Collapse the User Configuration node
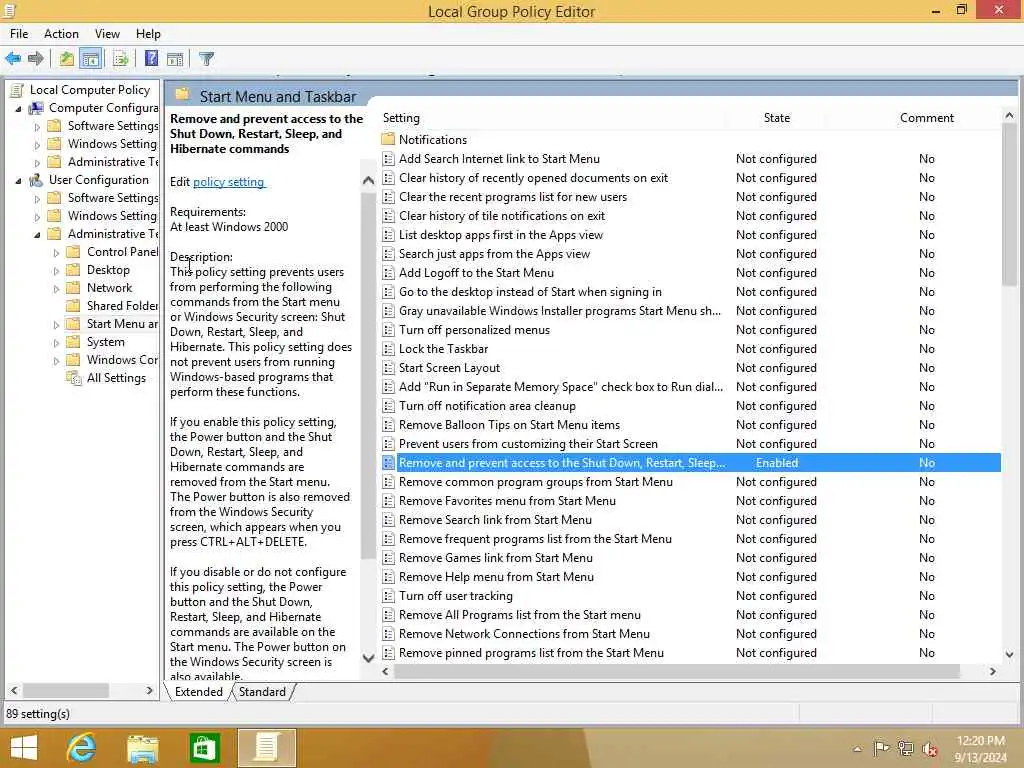This screenshot has width=1024, height=768. pos(18,180)
